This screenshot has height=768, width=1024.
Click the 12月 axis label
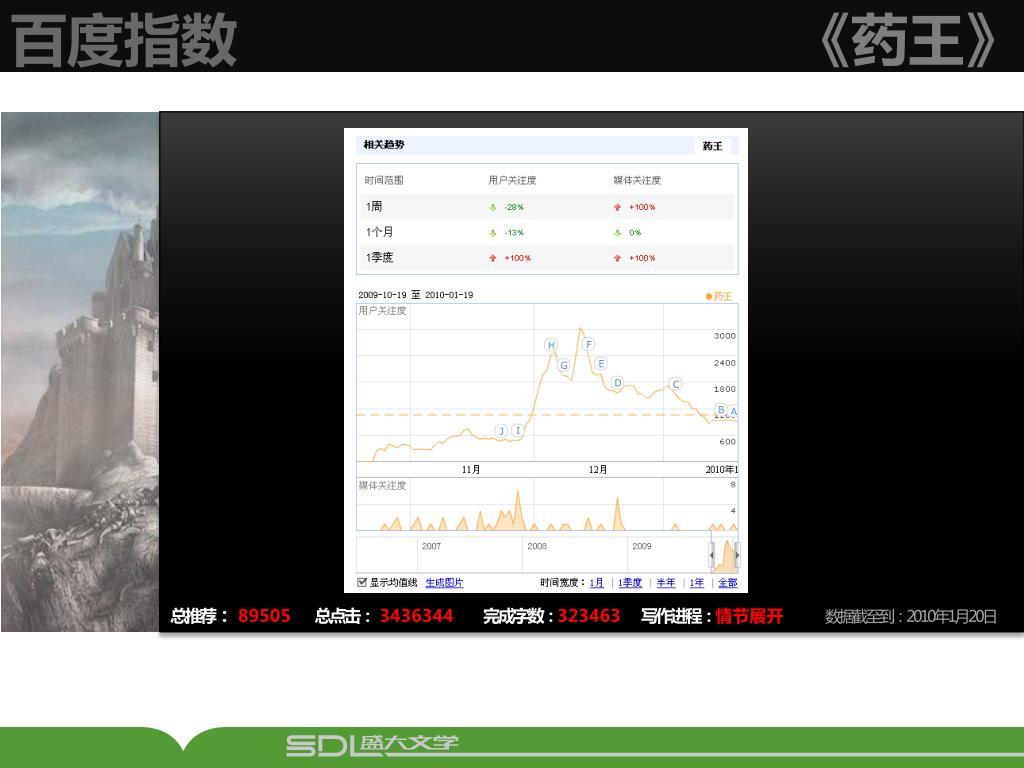[598, 470]
